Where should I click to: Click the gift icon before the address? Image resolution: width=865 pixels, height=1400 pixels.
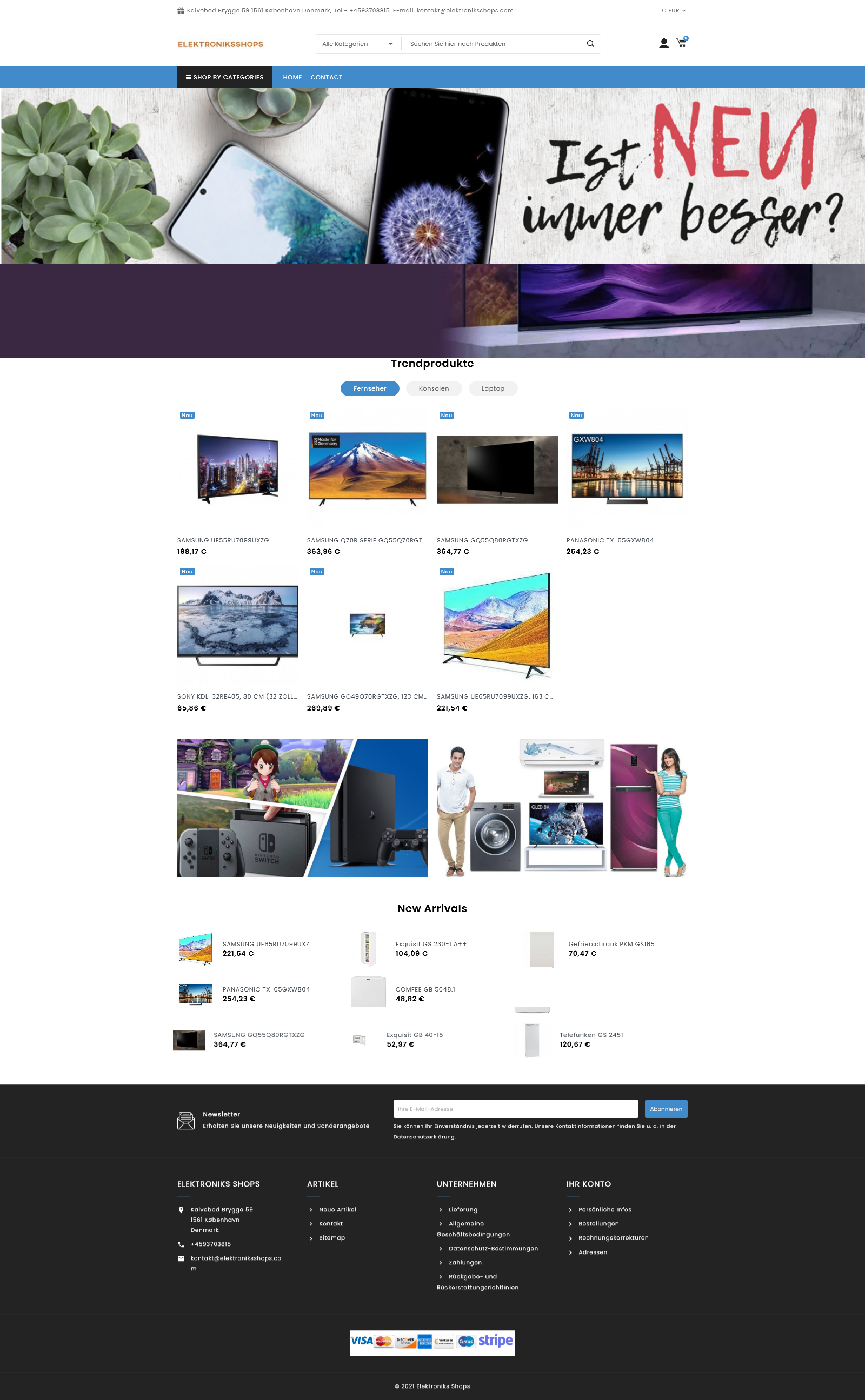[x=181, y=10]
